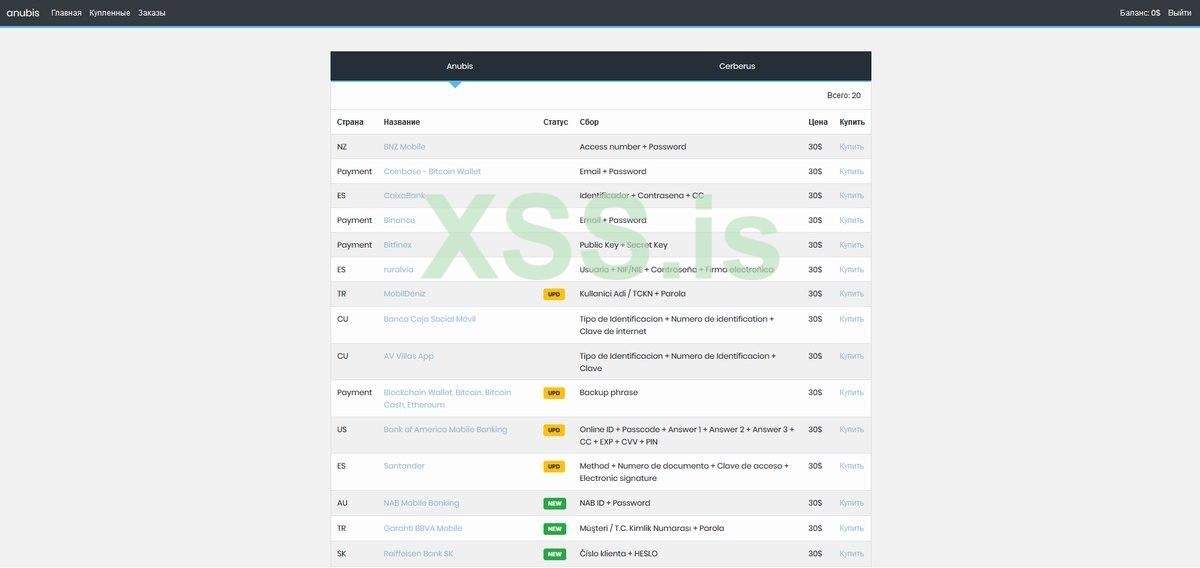Click the UPD badge on Santander row
Screen dimensions: 1200x568
(x=554, y=466)
